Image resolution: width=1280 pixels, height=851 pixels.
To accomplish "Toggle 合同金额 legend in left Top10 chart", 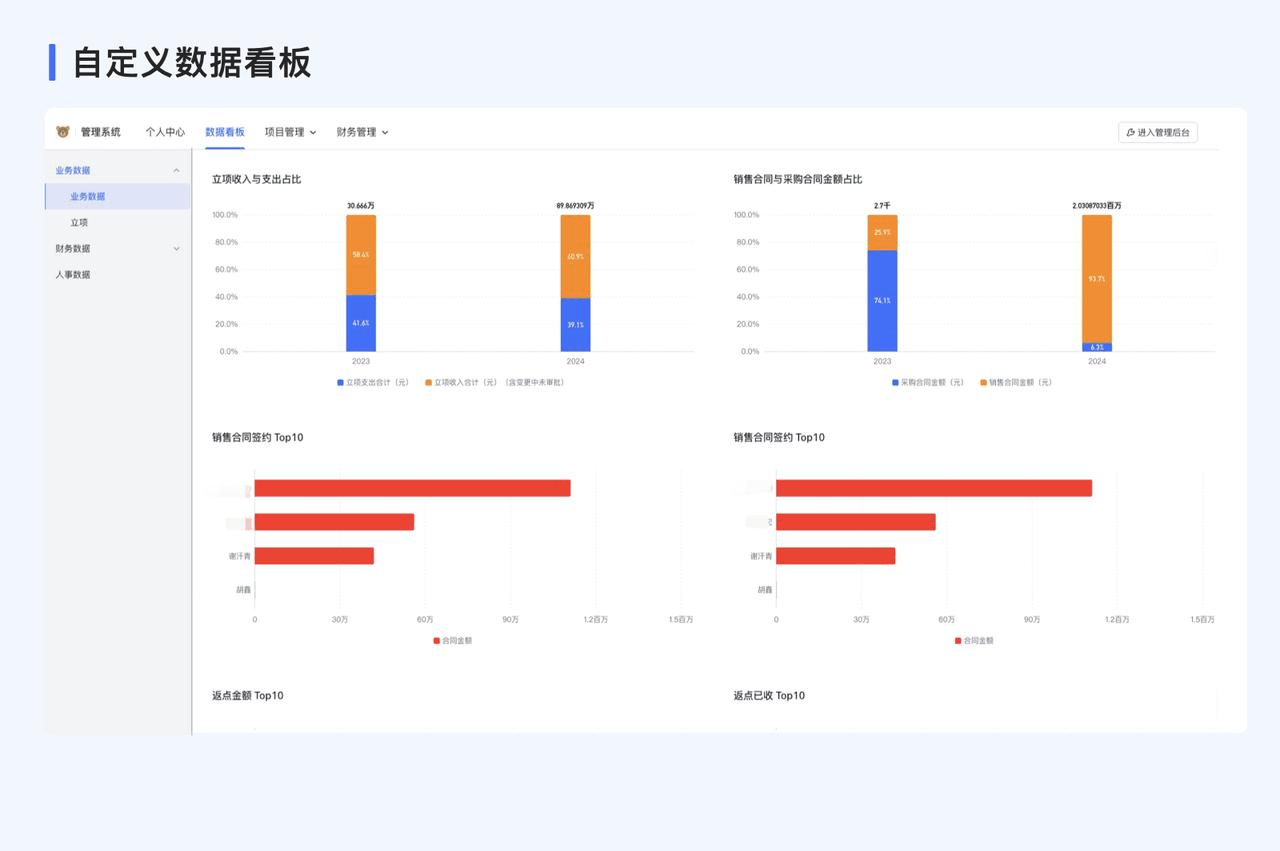I will pyautogui.click(x=452, y=640).
